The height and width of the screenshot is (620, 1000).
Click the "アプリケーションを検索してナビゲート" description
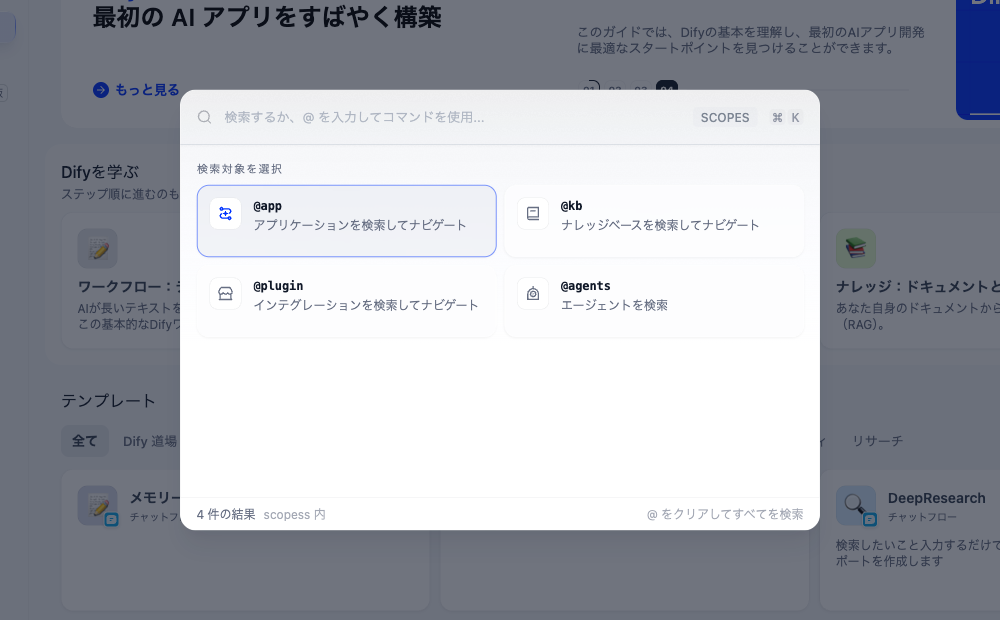360,225
